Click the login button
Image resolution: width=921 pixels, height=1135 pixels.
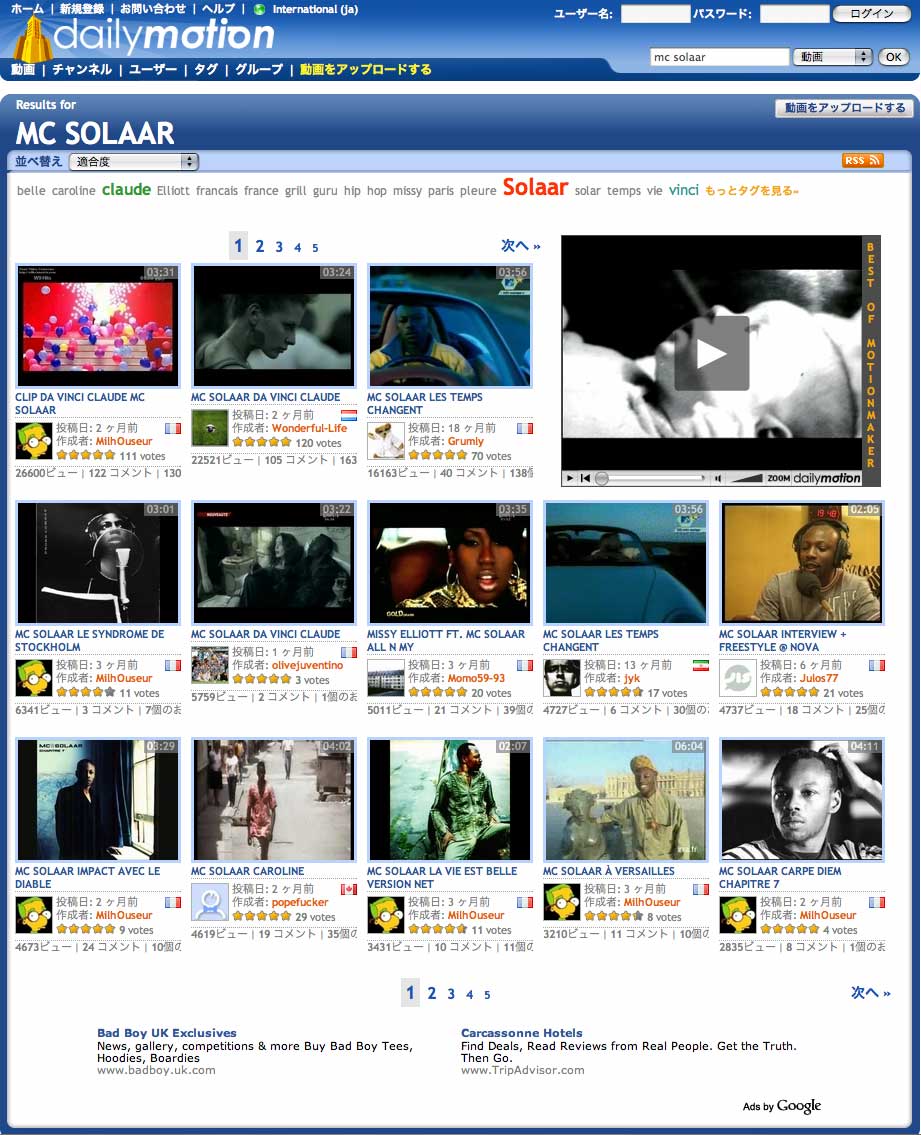coord(871,13)
